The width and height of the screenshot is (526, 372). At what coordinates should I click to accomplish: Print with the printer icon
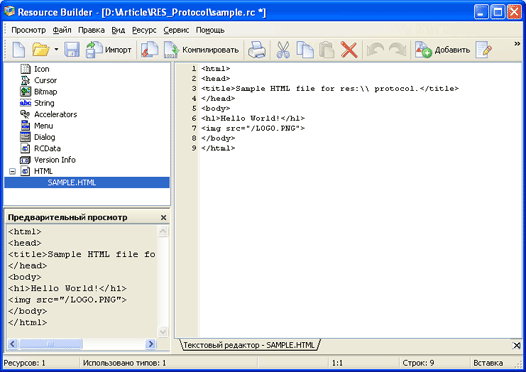[257, 50]
